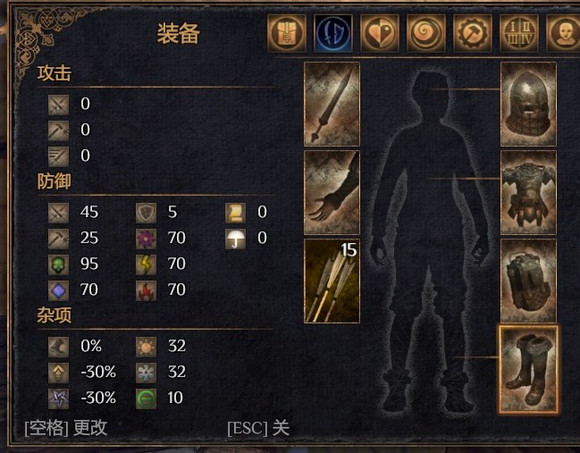580x453 pixels.
Task: Switch to the relationships heart tab
Action: tap(380, 33)
